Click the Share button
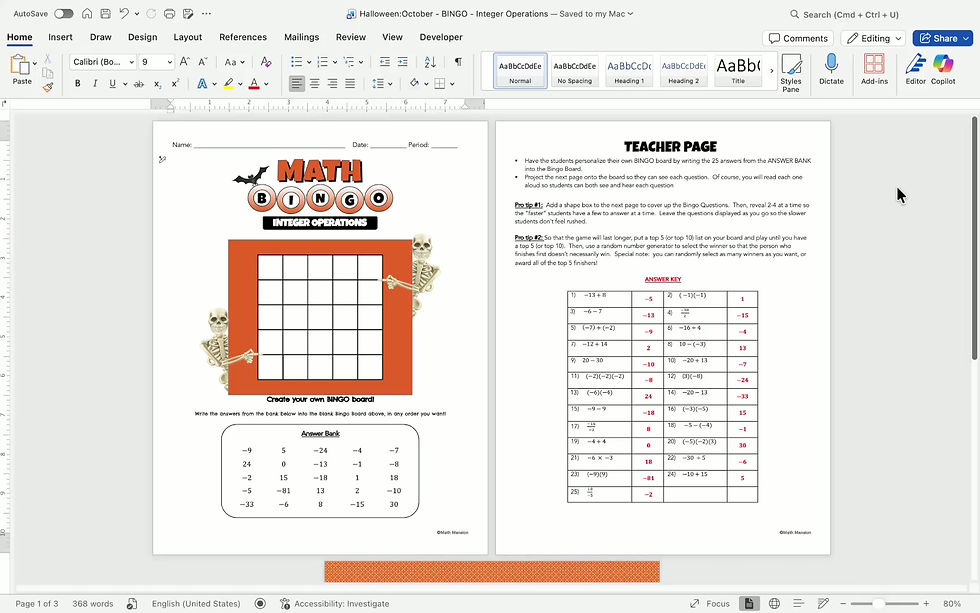 point(942,38)
